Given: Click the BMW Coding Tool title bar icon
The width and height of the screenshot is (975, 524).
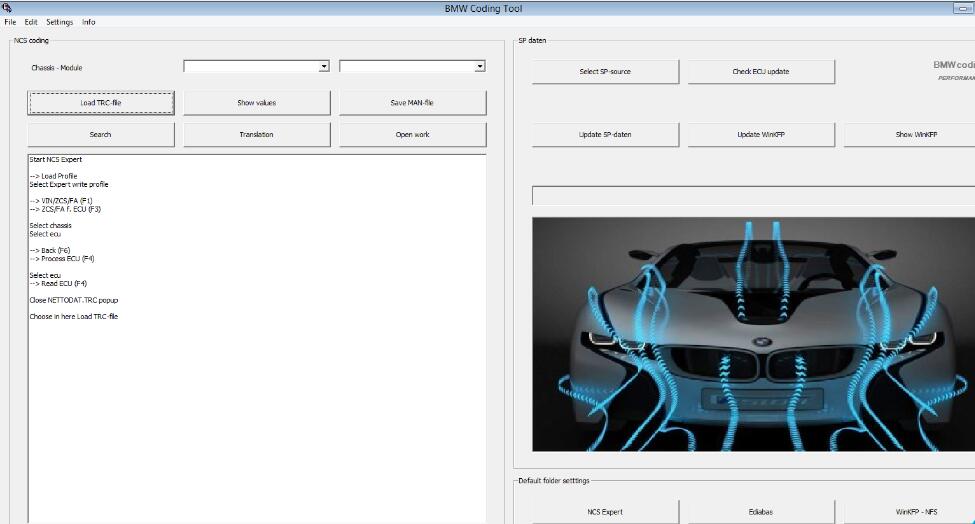Looking at the screenshot, I should point(7,8).
